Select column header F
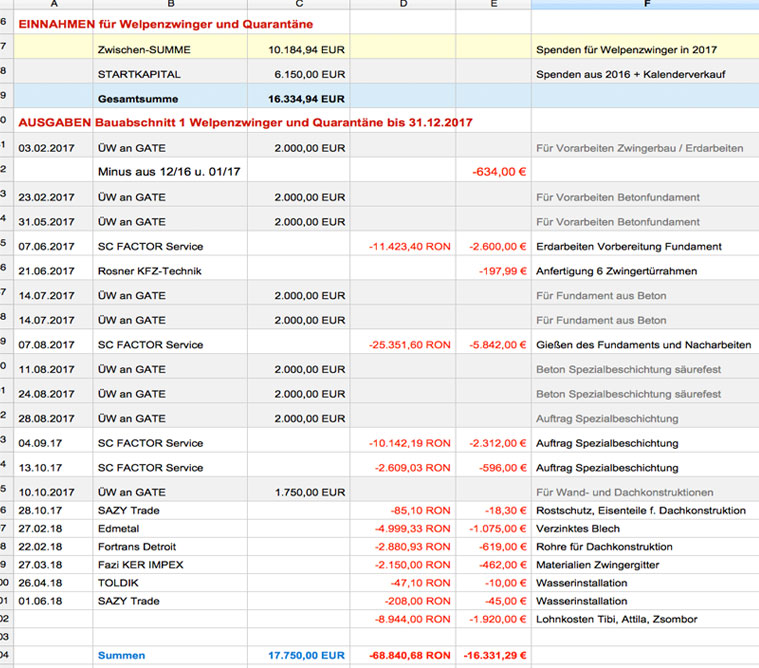Screen dimensions: 759x668 click(645, 4)
